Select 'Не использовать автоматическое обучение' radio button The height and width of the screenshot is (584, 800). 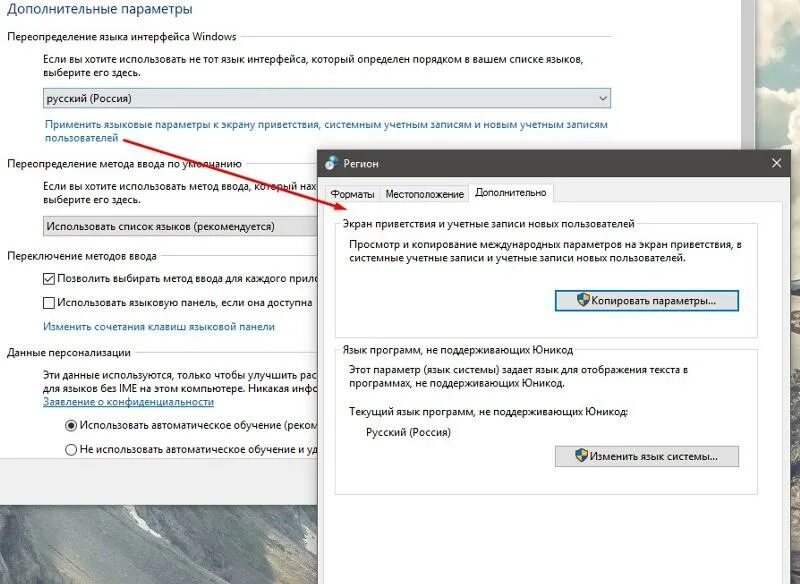(71, 449)
